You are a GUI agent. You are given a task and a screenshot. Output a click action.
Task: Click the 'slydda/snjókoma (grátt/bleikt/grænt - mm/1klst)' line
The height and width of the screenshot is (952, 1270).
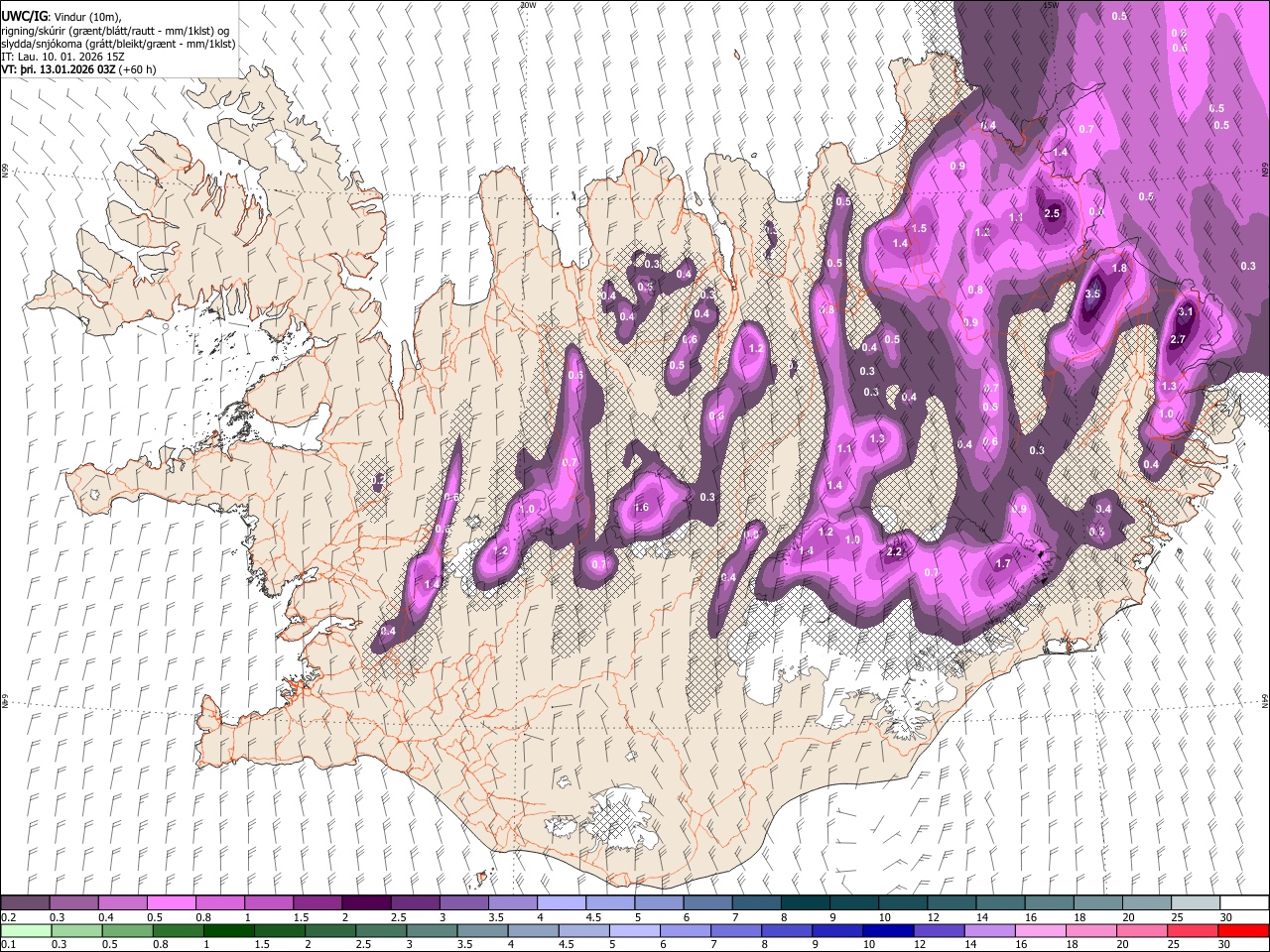[118, 44]
